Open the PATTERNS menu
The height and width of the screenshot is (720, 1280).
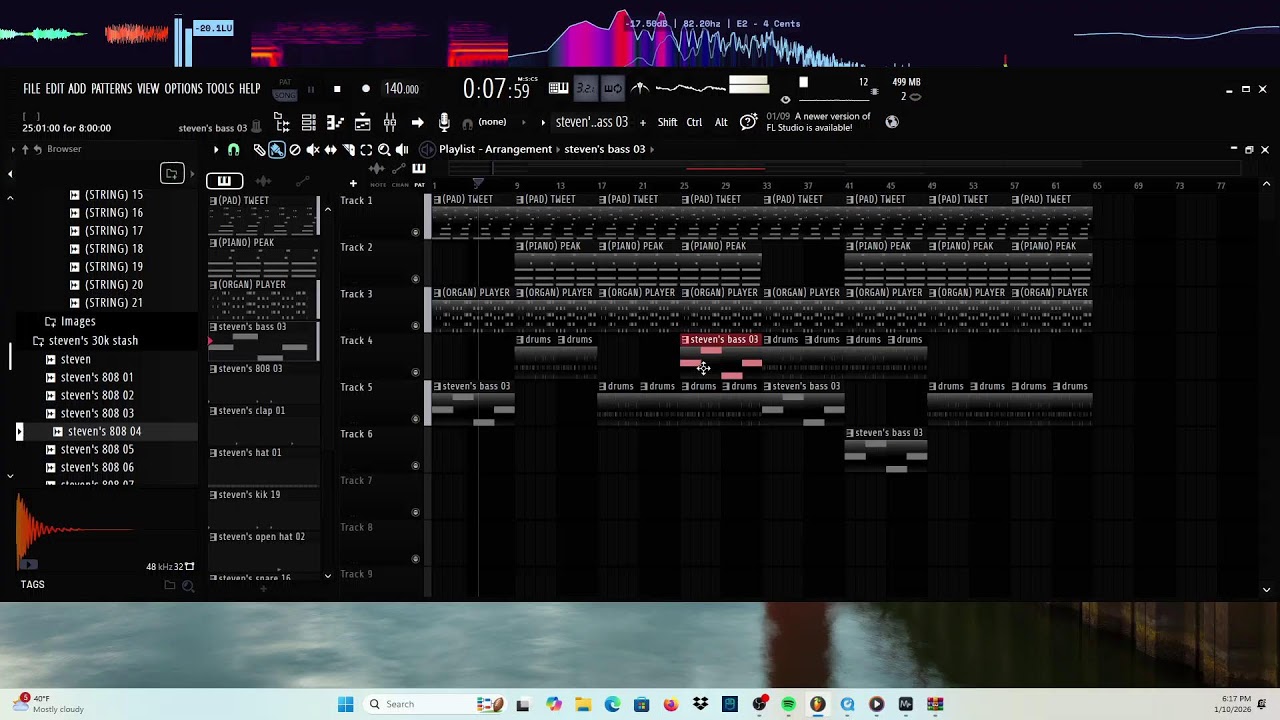111,89
